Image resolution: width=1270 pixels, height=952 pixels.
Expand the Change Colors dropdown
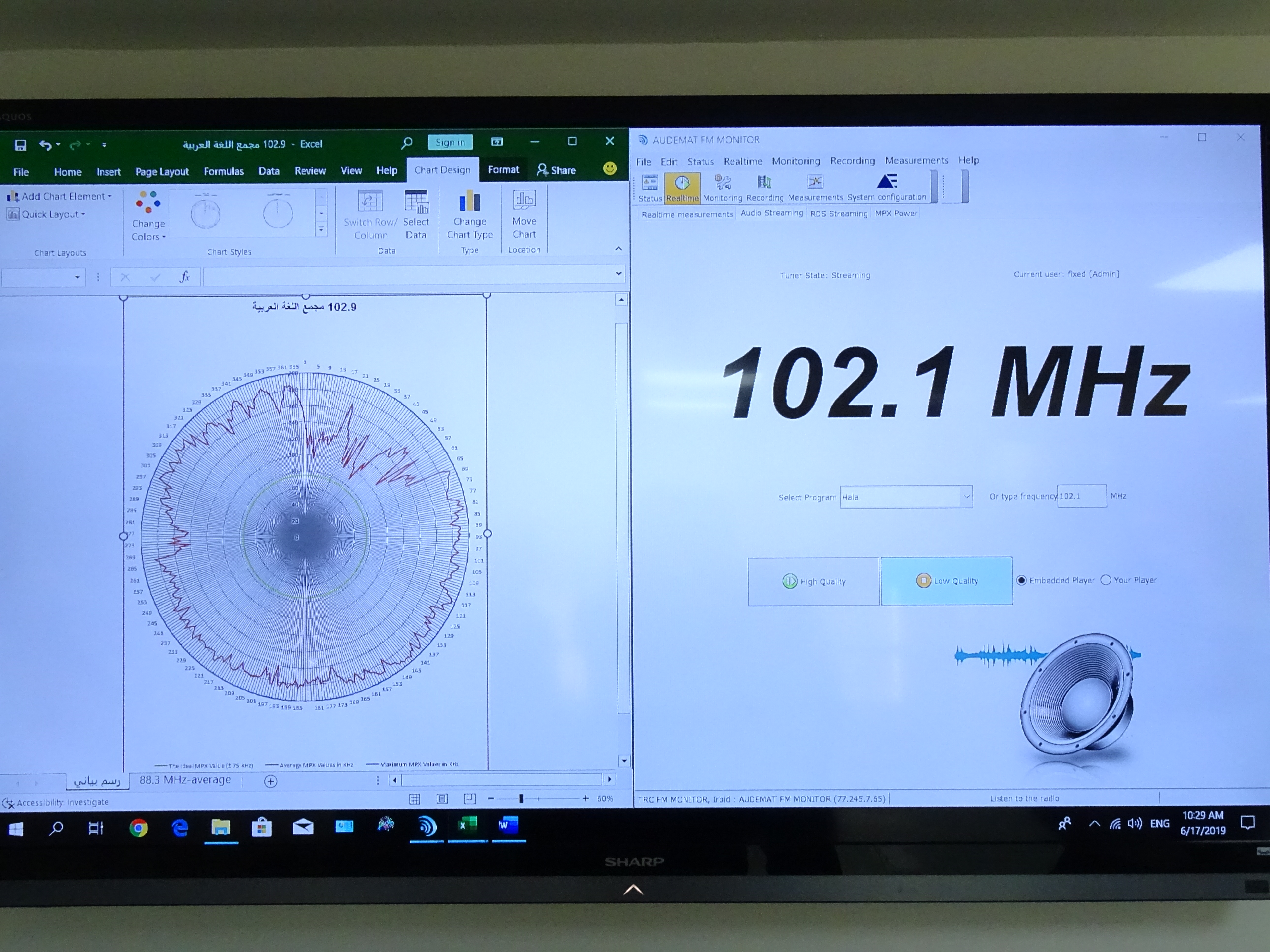148,216
